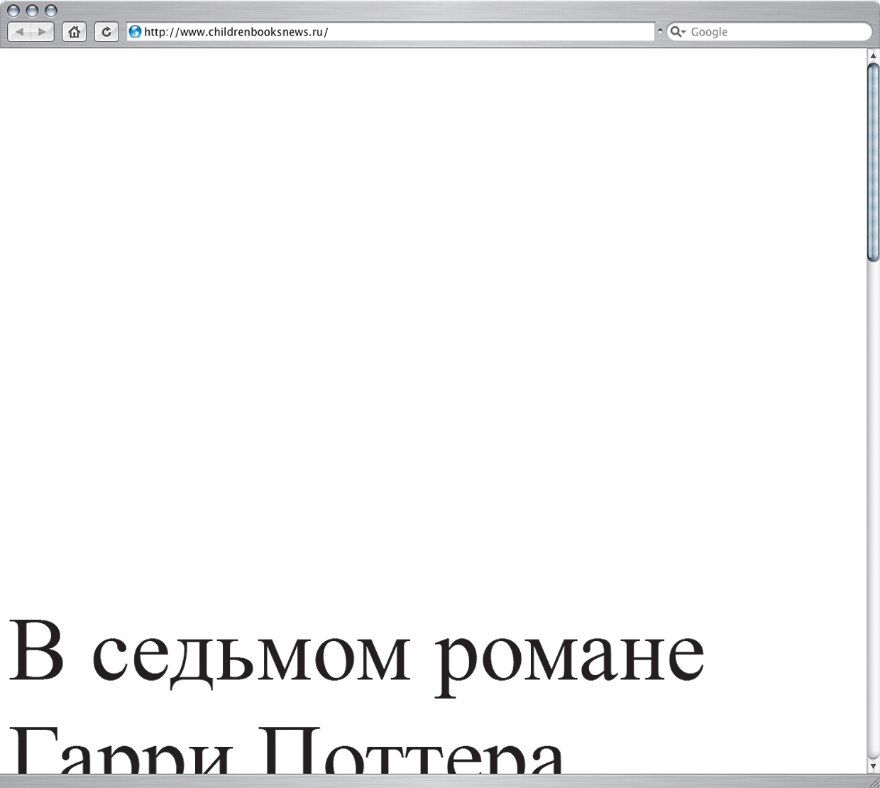Viewport: 880px width, 788px height.
Task: Reload the current page
Action: [106, 32]
